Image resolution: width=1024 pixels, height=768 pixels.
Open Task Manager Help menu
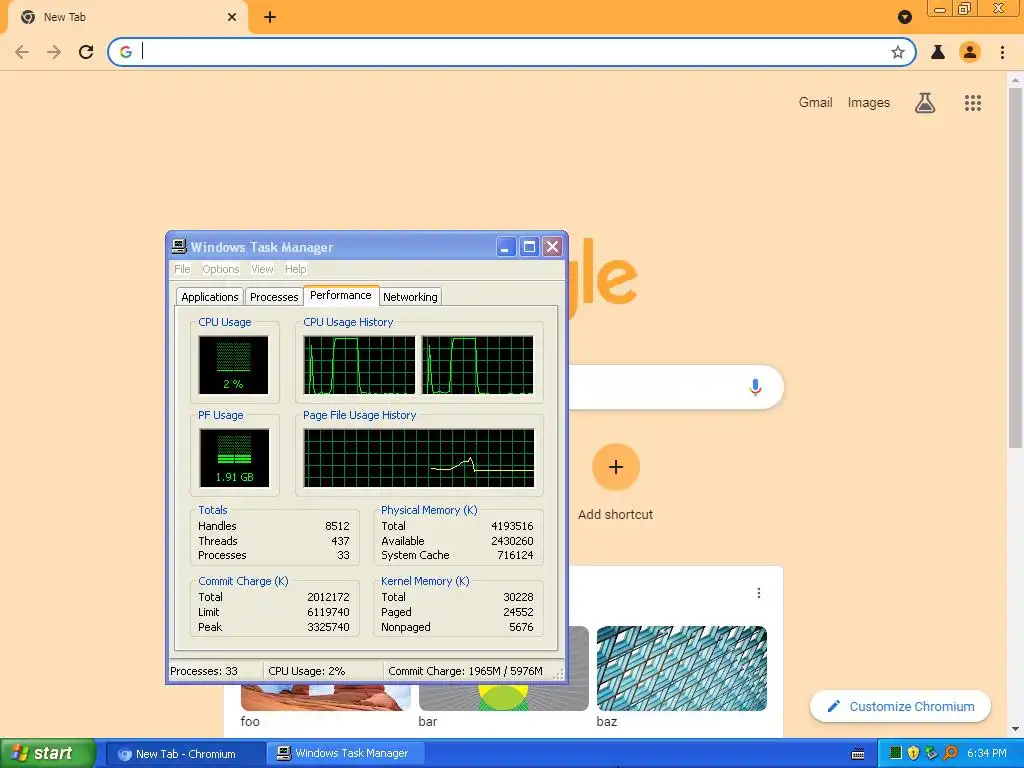[295, 269]
